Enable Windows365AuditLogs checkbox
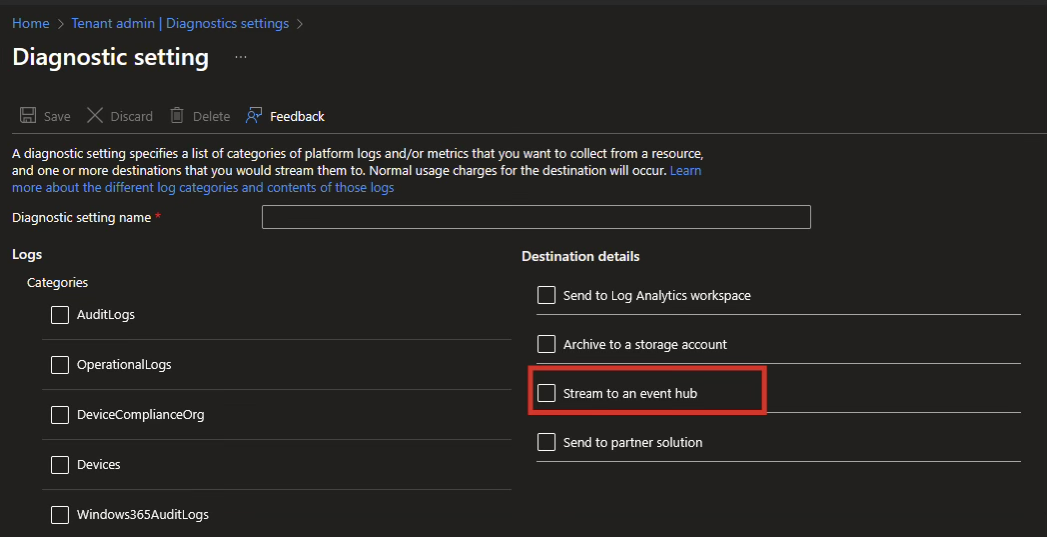The image size is (1047, 537). tap(60, 515)
